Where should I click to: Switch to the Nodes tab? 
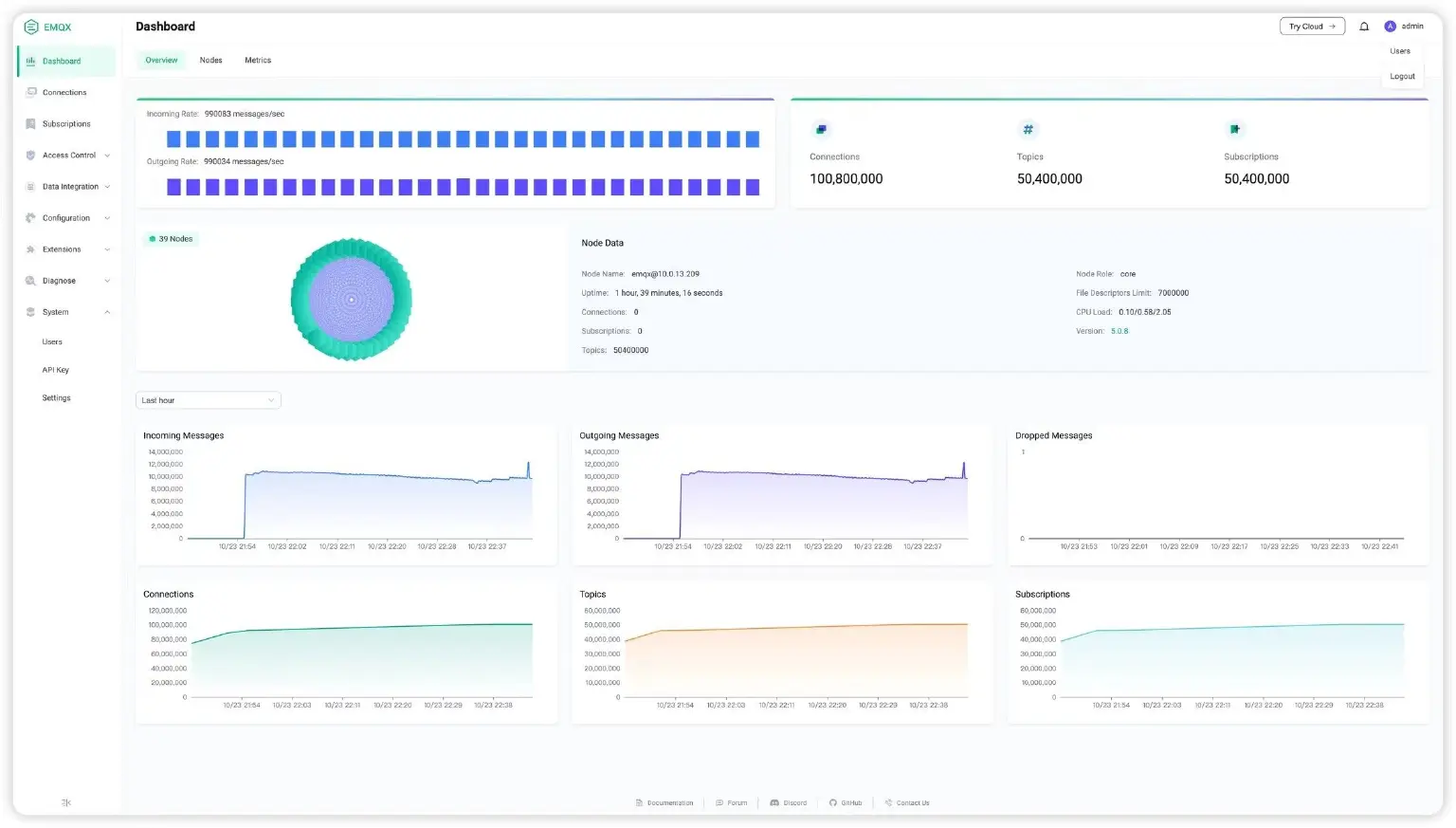(x=210, y=61)
